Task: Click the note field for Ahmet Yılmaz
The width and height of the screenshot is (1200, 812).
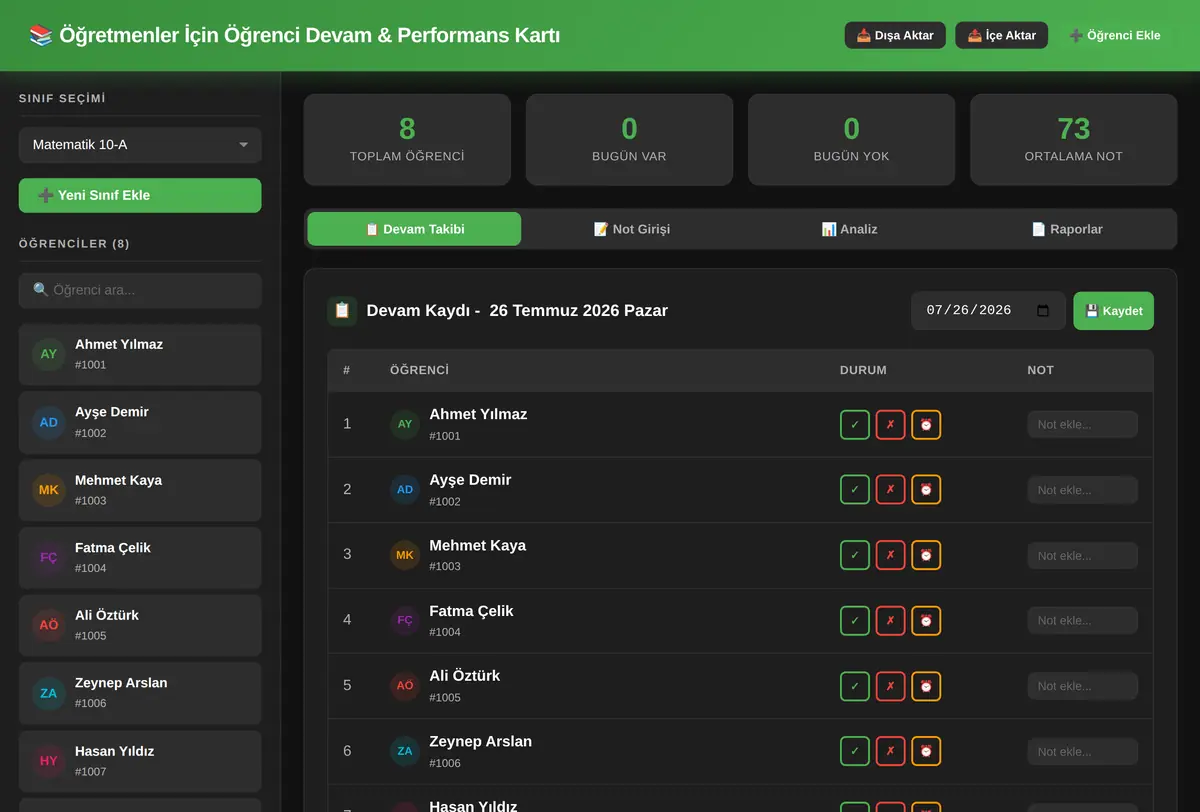Action: [x=1083, y=425]
